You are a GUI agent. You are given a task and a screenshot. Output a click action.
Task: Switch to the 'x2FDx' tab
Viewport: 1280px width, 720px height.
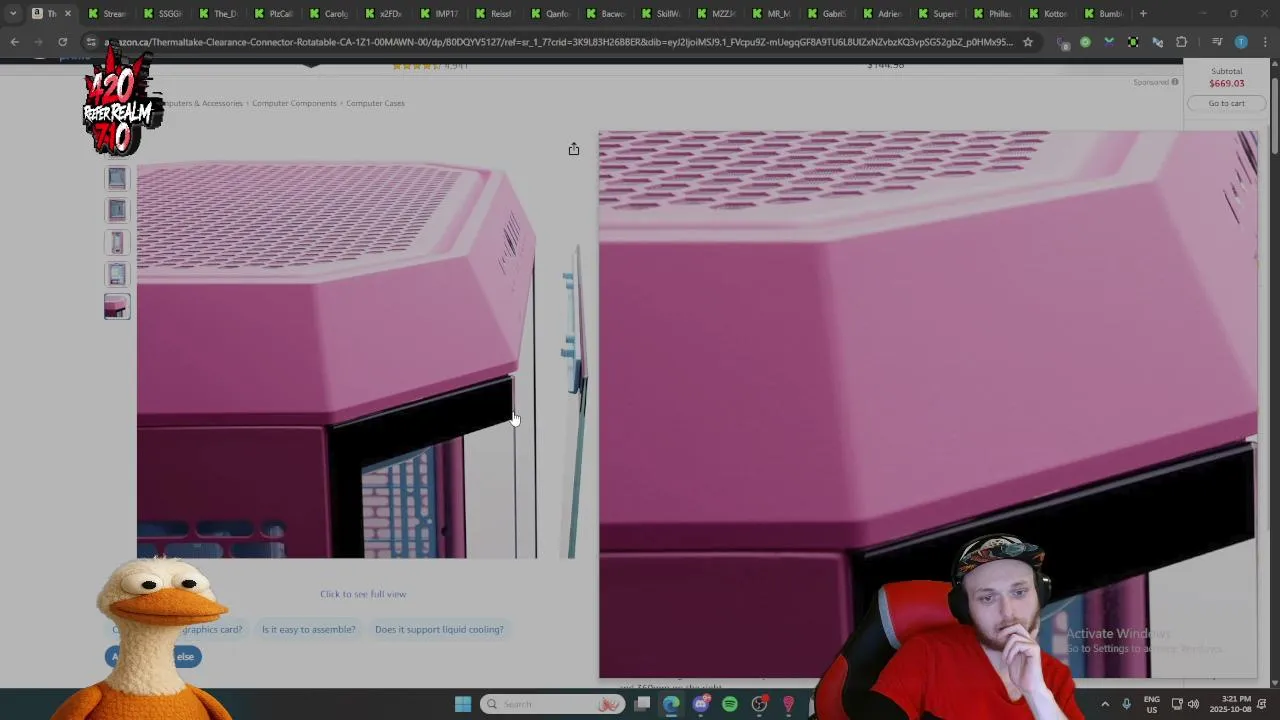click(x=383, y=14)
